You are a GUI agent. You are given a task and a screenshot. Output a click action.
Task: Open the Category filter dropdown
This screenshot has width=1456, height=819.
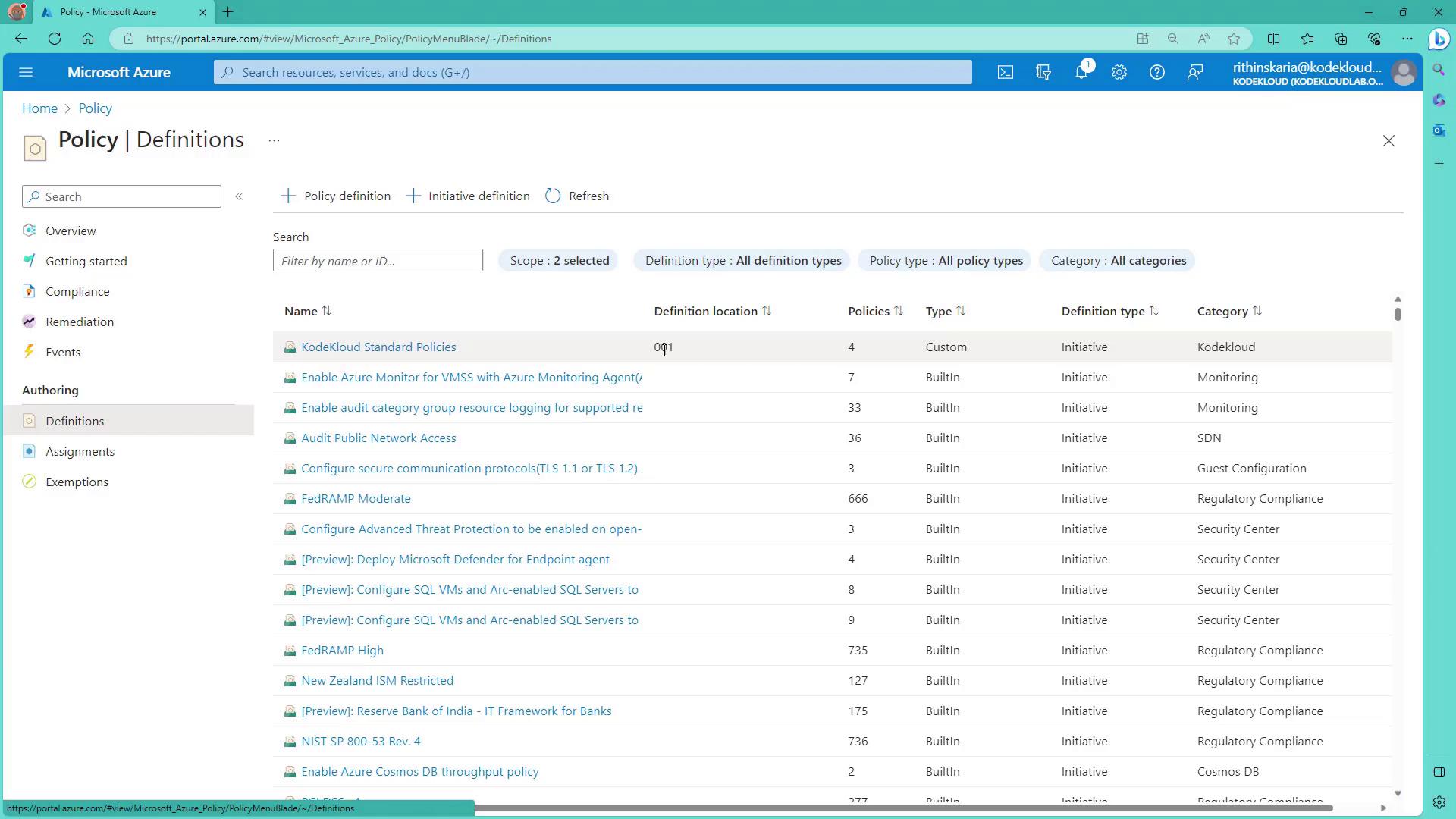pyautogui.click(x=1118, y=261)
